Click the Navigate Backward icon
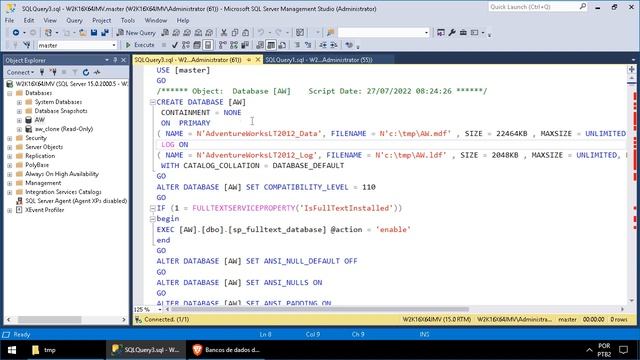Screen dimensions: 640x360 click(x=16, y=33)
